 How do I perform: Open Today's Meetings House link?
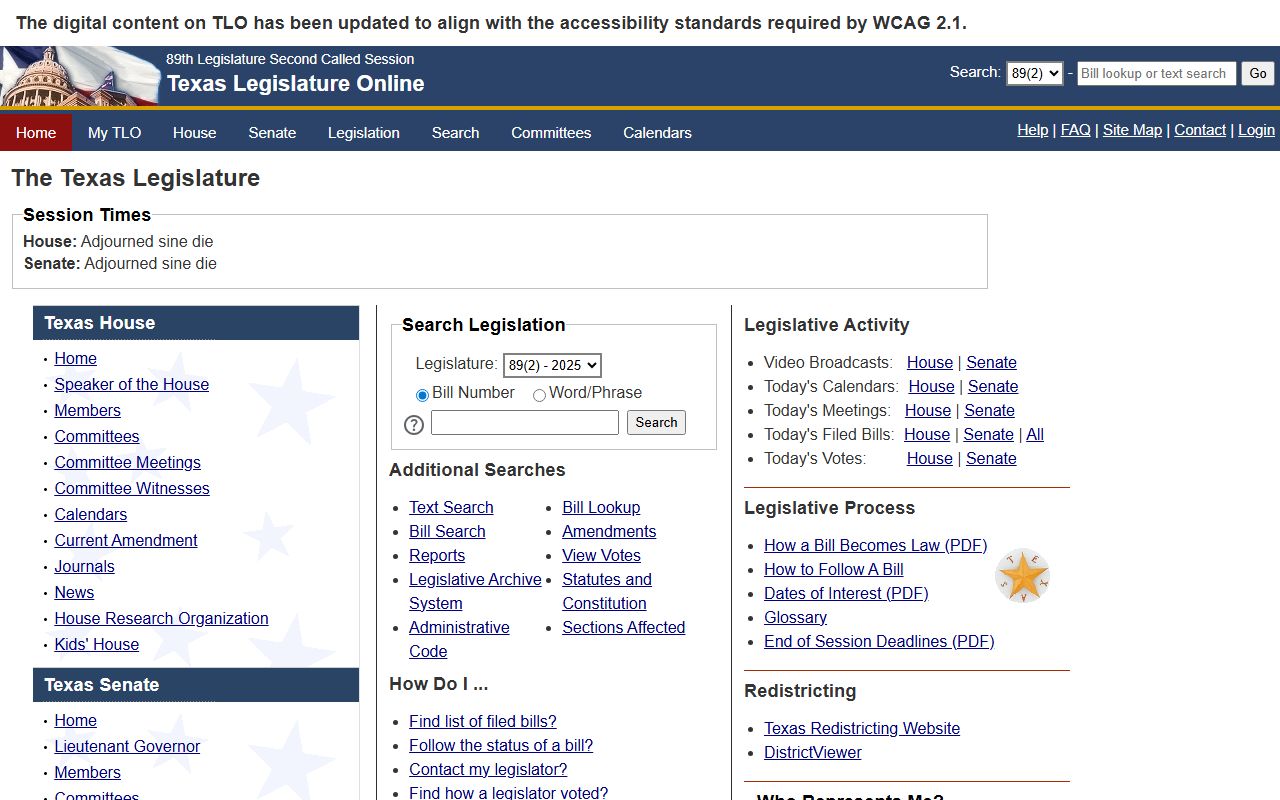click(928, 410)
